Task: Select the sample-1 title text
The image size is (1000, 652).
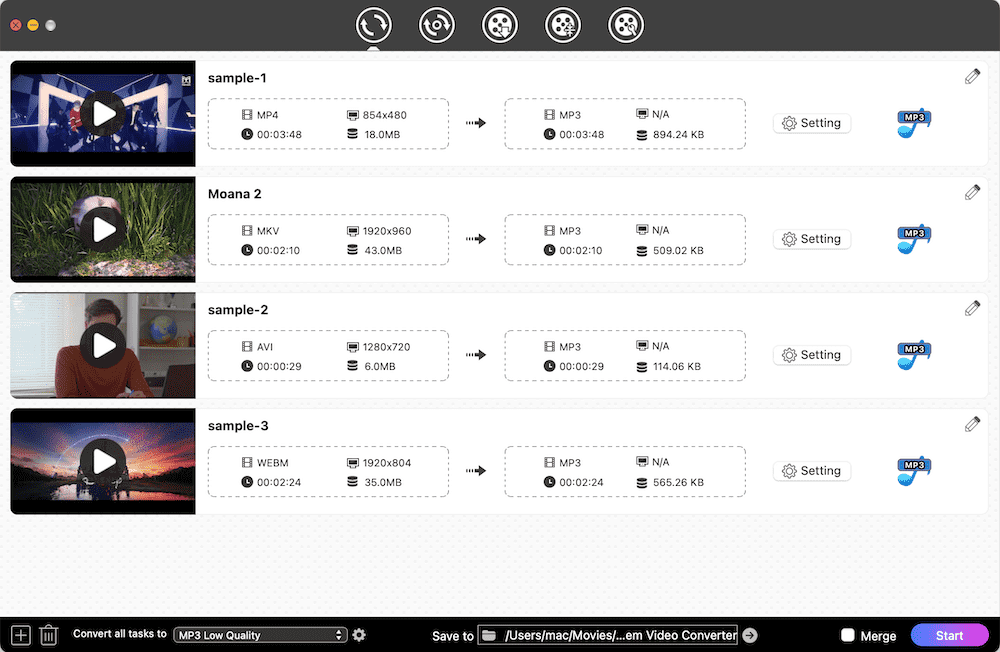Action: coord(237,78)
